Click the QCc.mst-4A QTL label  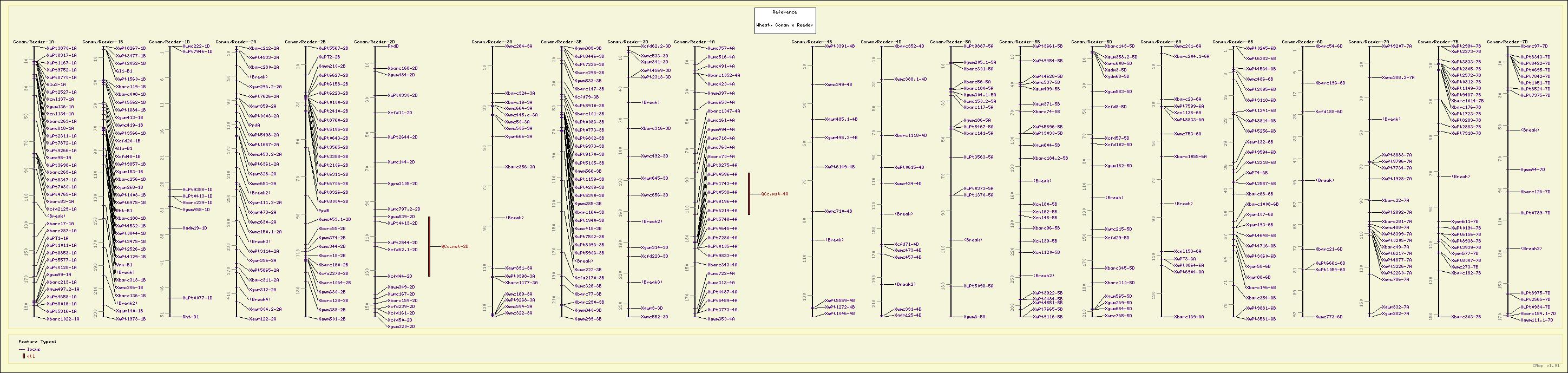[x=775, y=194]
